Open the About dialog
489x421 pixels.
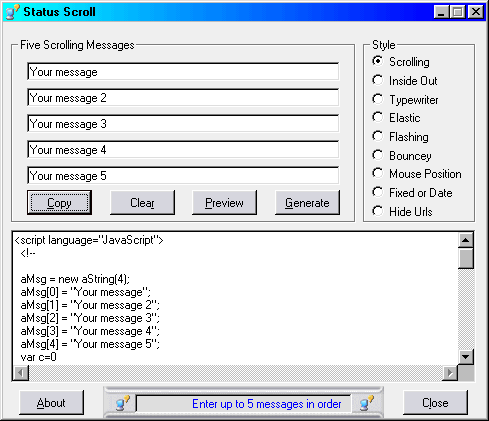51,403
